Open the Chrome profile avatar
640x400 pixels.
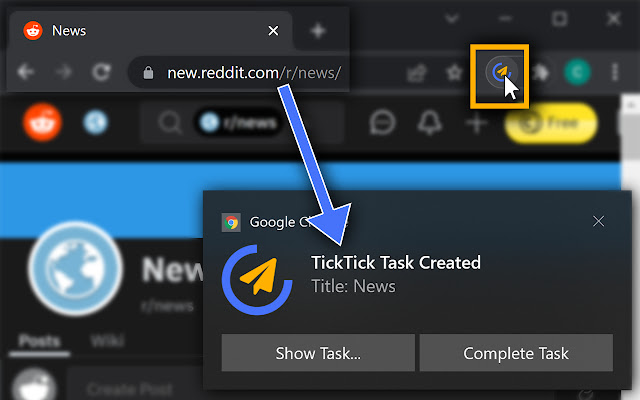577,72
